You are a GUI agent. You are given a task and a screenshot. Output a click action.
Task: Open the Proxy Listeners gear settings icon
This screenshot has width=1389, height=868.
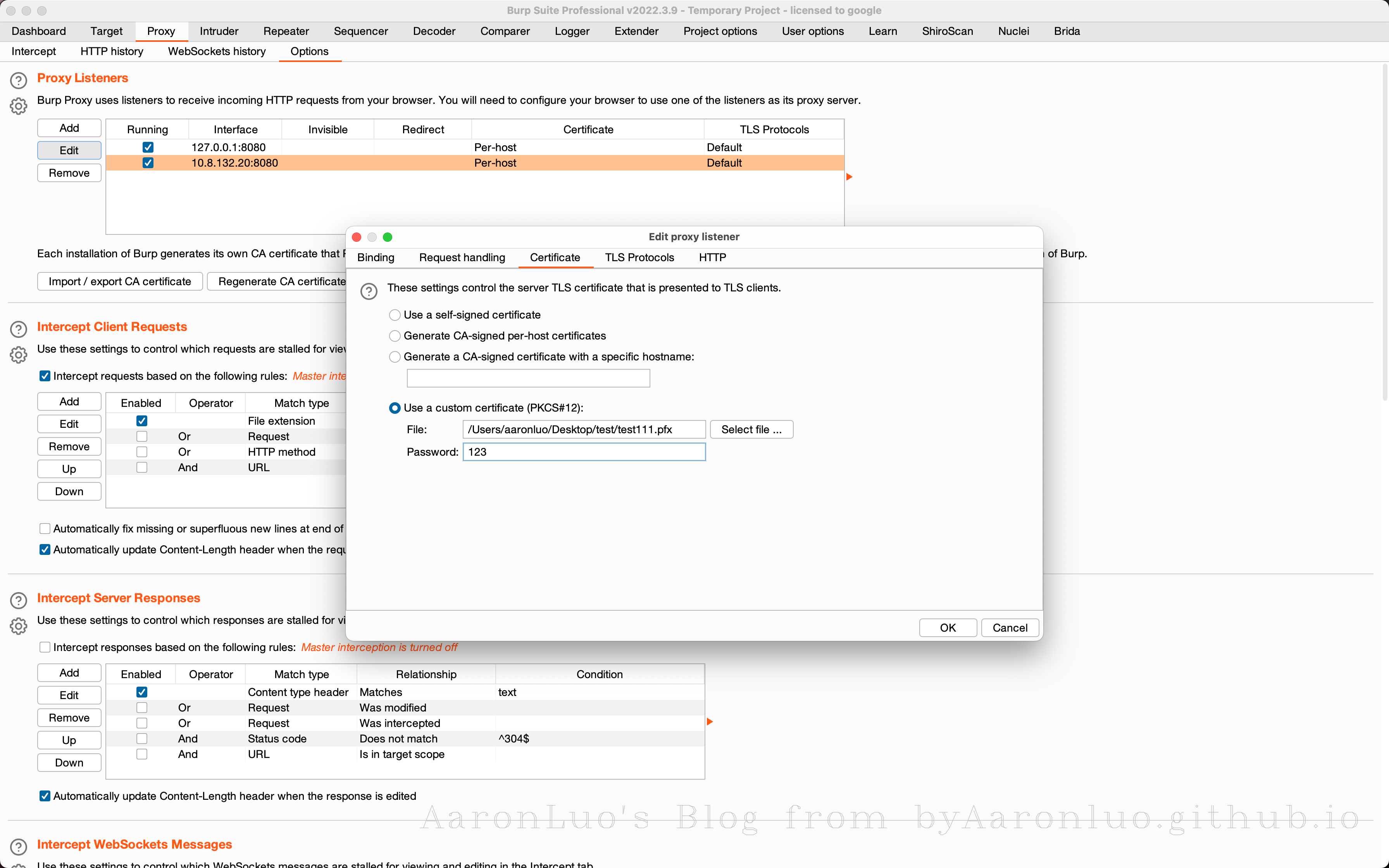click(x=18, y=106)
